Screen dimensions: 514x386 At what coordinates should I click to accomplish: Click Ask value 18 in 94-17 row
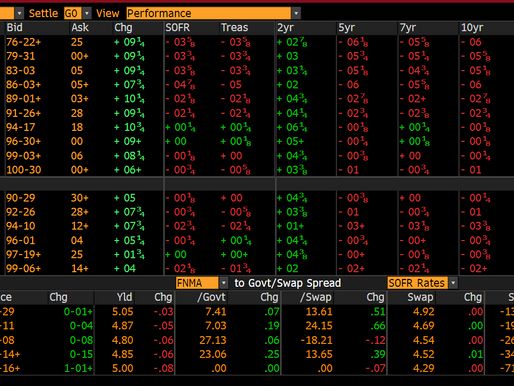[x=77, y=127]
